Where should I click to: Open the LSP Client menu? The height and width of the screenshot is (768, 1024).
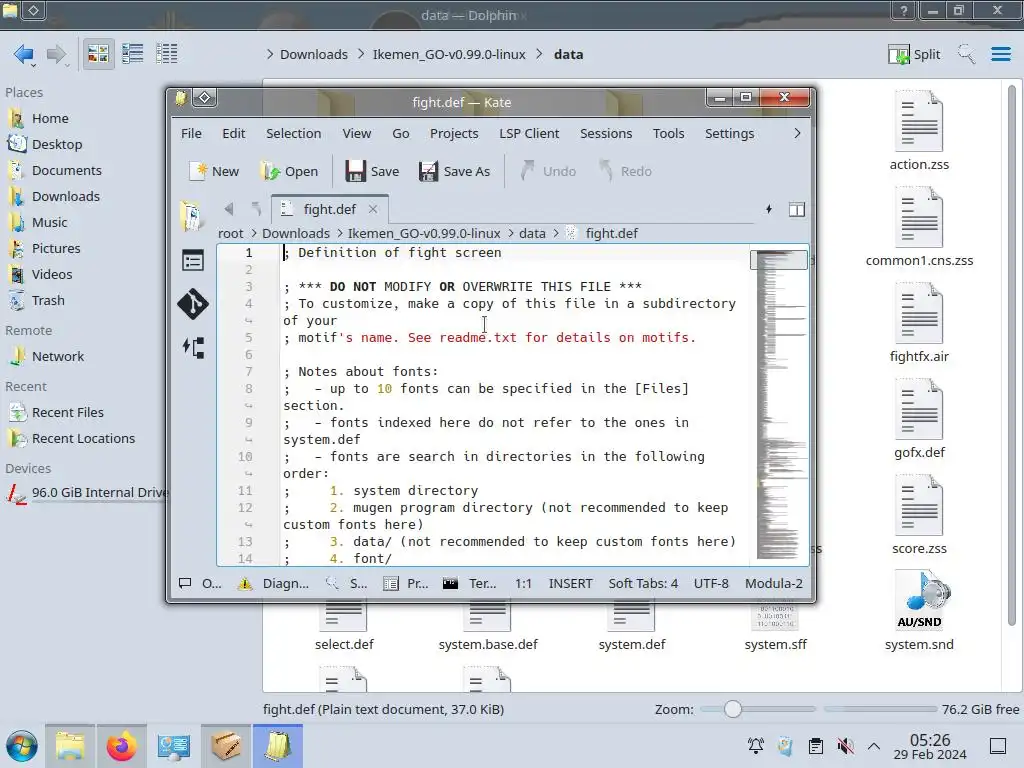coord(529,133)
